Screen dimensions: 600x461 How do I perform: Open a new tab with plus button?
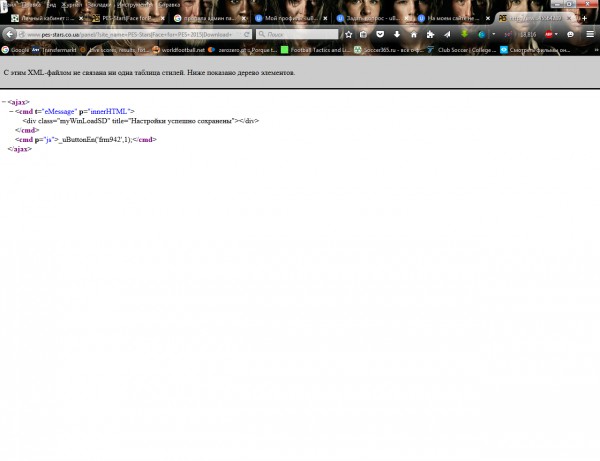[584, 18]
